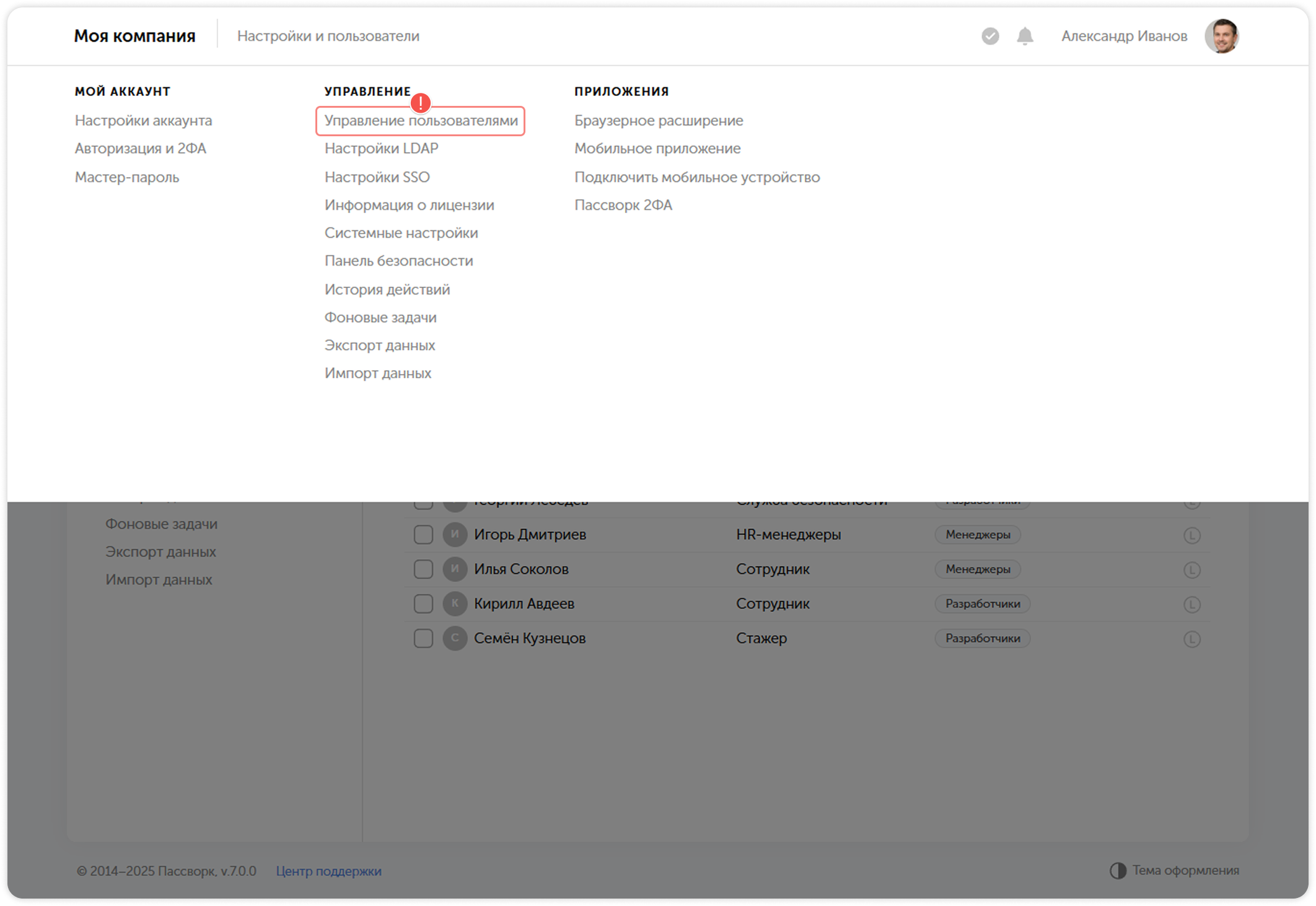Viewport: 1316px width, 906px height.
Task: Click Моя компания logo title
Action: pyautogui.click(x=134, y=36)
